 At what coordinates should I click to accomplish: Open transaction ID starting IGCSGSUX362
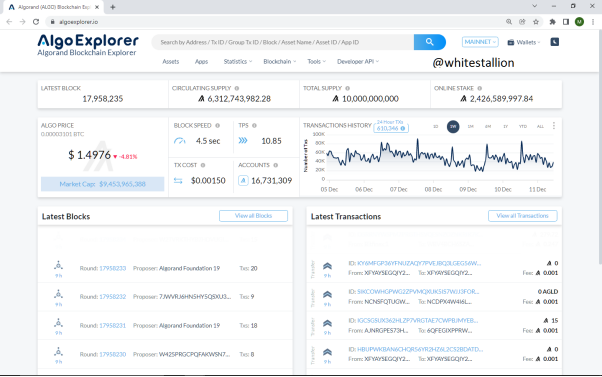point(418,321)
